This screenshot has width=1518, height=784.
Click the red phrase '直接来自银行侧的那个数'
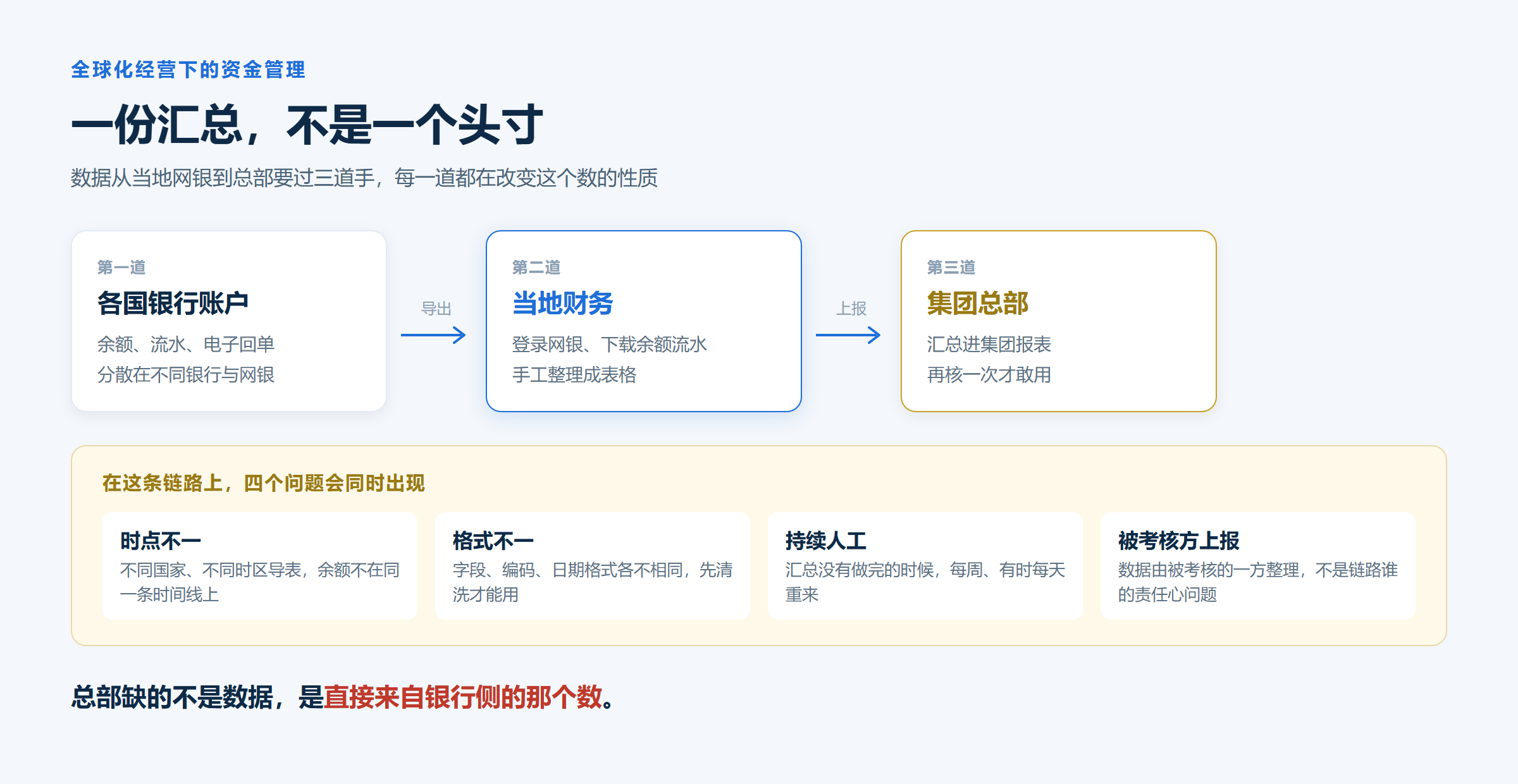point(463,697)
